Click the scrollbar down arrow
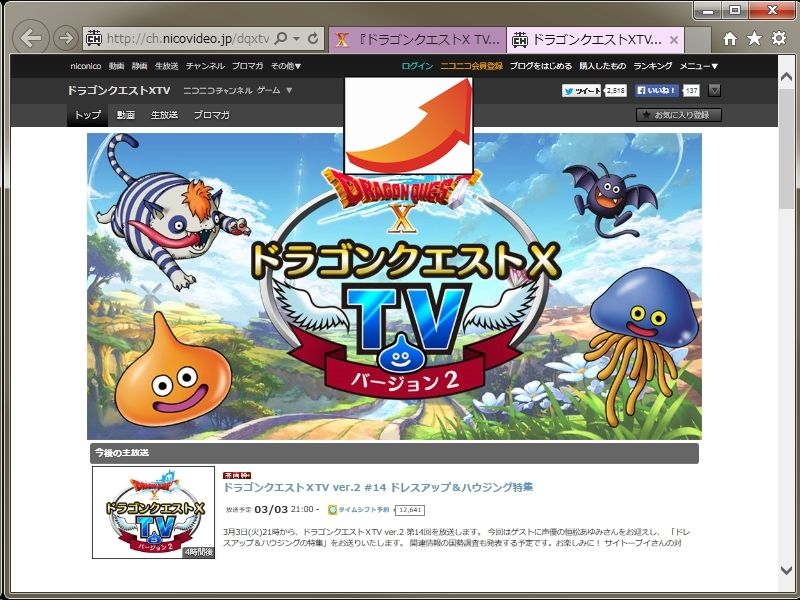Image resolution: width=800 pixels, height=600 pixels. click(786, 570)
